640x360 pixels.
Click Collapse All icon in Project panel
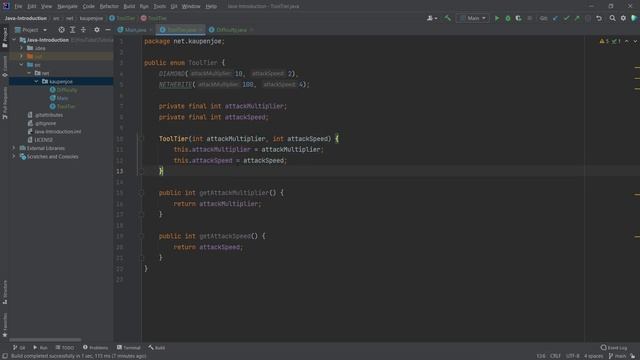(83, 30)
